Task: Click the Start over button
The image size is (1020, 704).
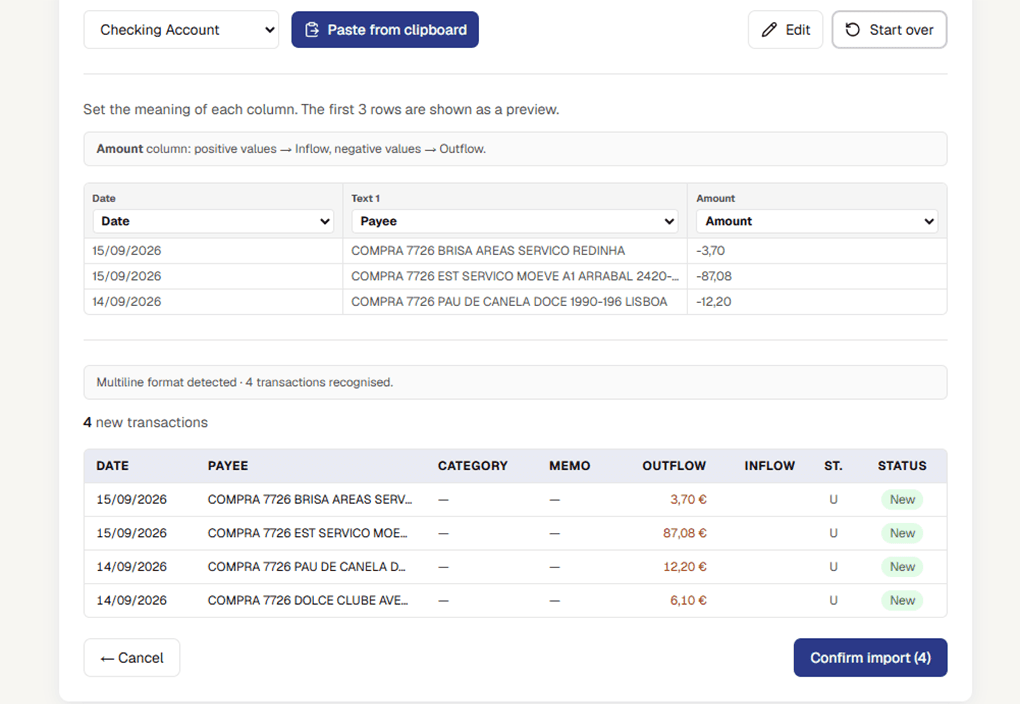Action: point(889,30)
